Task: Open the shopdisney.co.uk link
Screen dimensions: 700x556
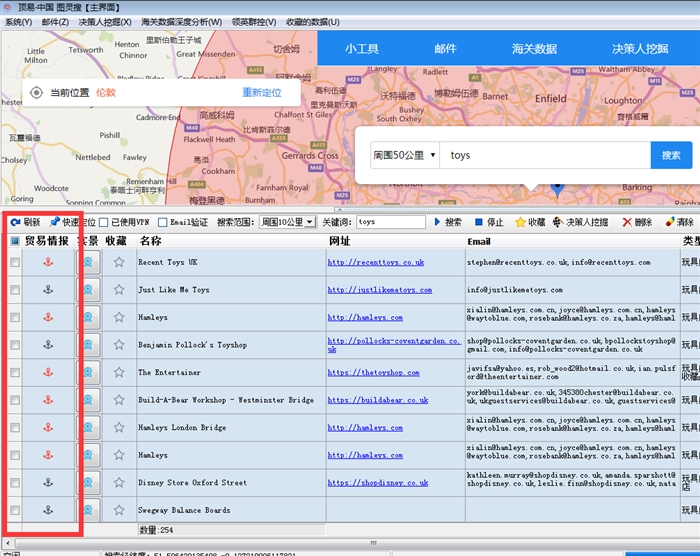Action: [378, 482]
